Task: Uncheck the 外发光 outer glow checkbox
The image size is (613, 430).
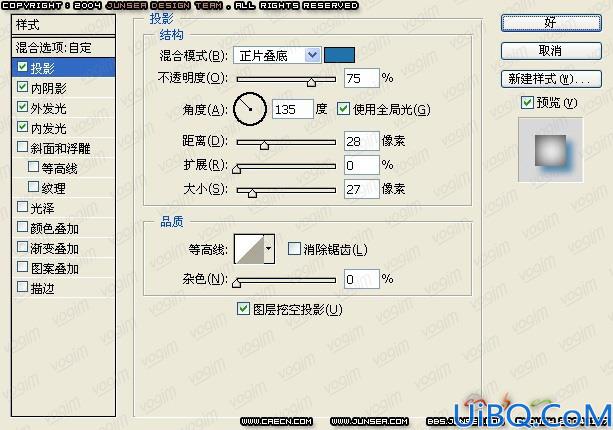Action: tap(23, 107)
